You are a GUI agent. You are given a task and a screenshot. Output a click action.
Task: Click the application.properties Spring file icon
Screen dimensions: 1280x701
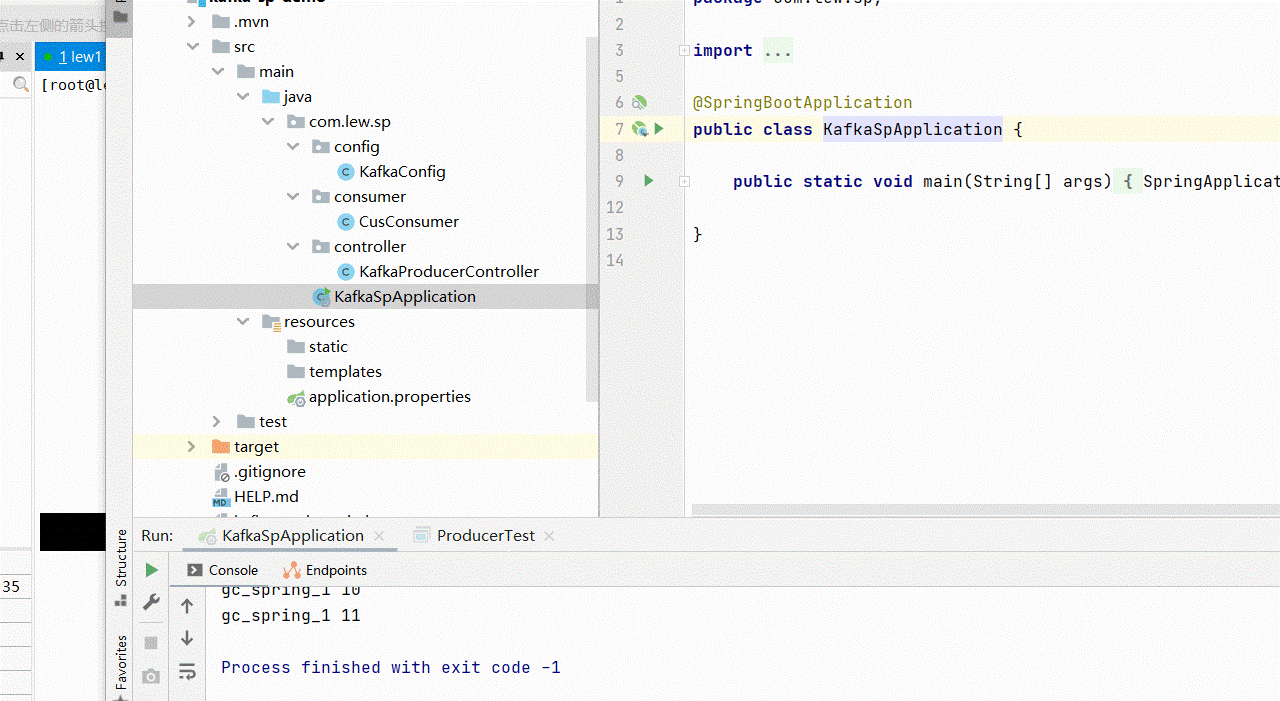point(296,398)
